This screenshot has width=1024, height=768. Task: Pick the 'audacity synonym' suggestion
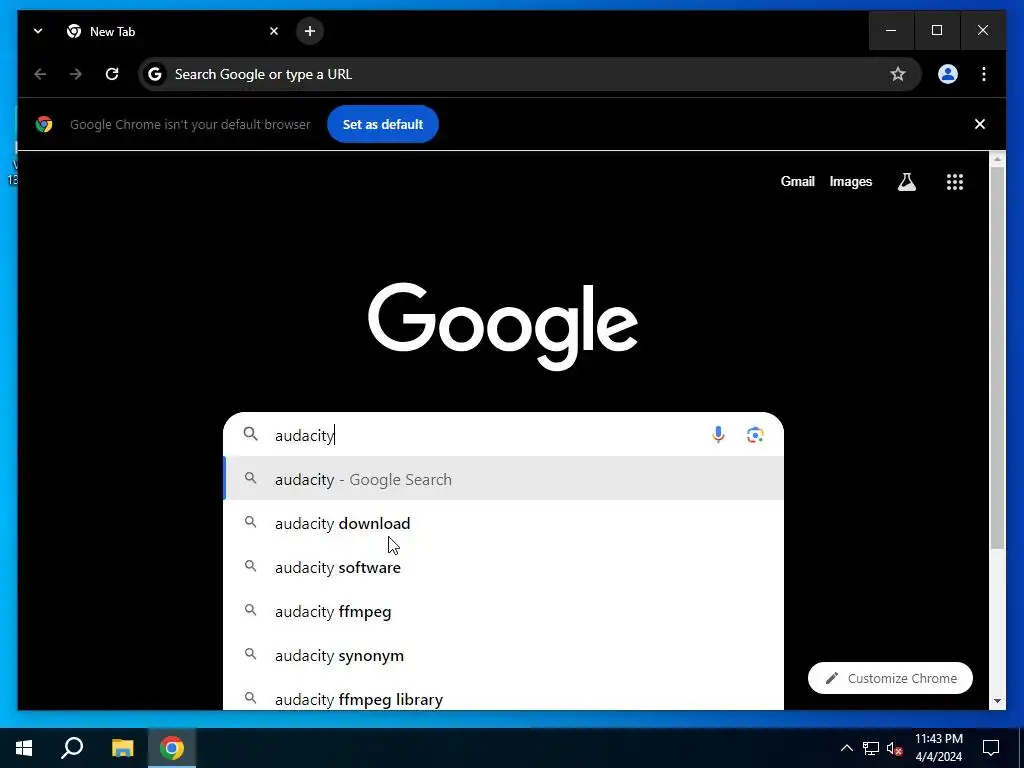[x=504, y=655]
